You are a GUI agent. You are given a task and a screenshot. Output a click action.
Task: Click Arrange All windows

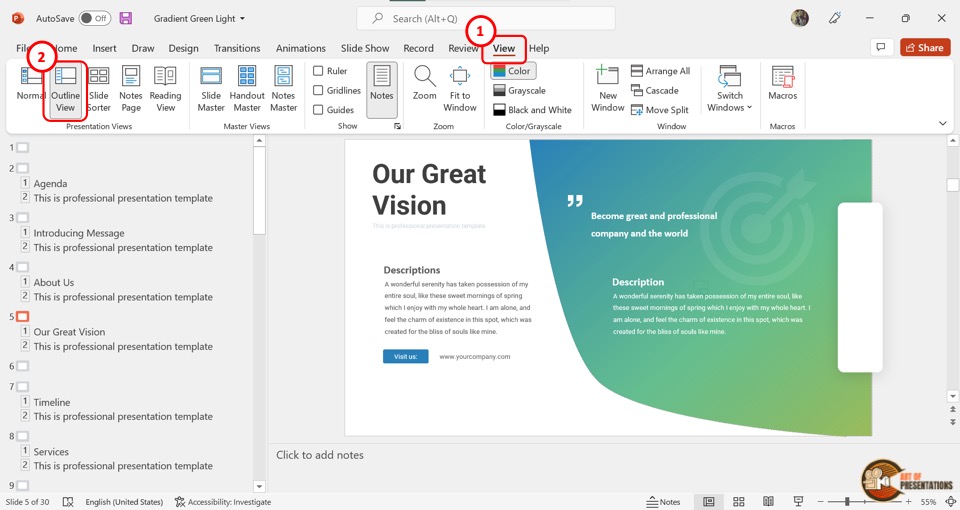(x=660, y=71)
